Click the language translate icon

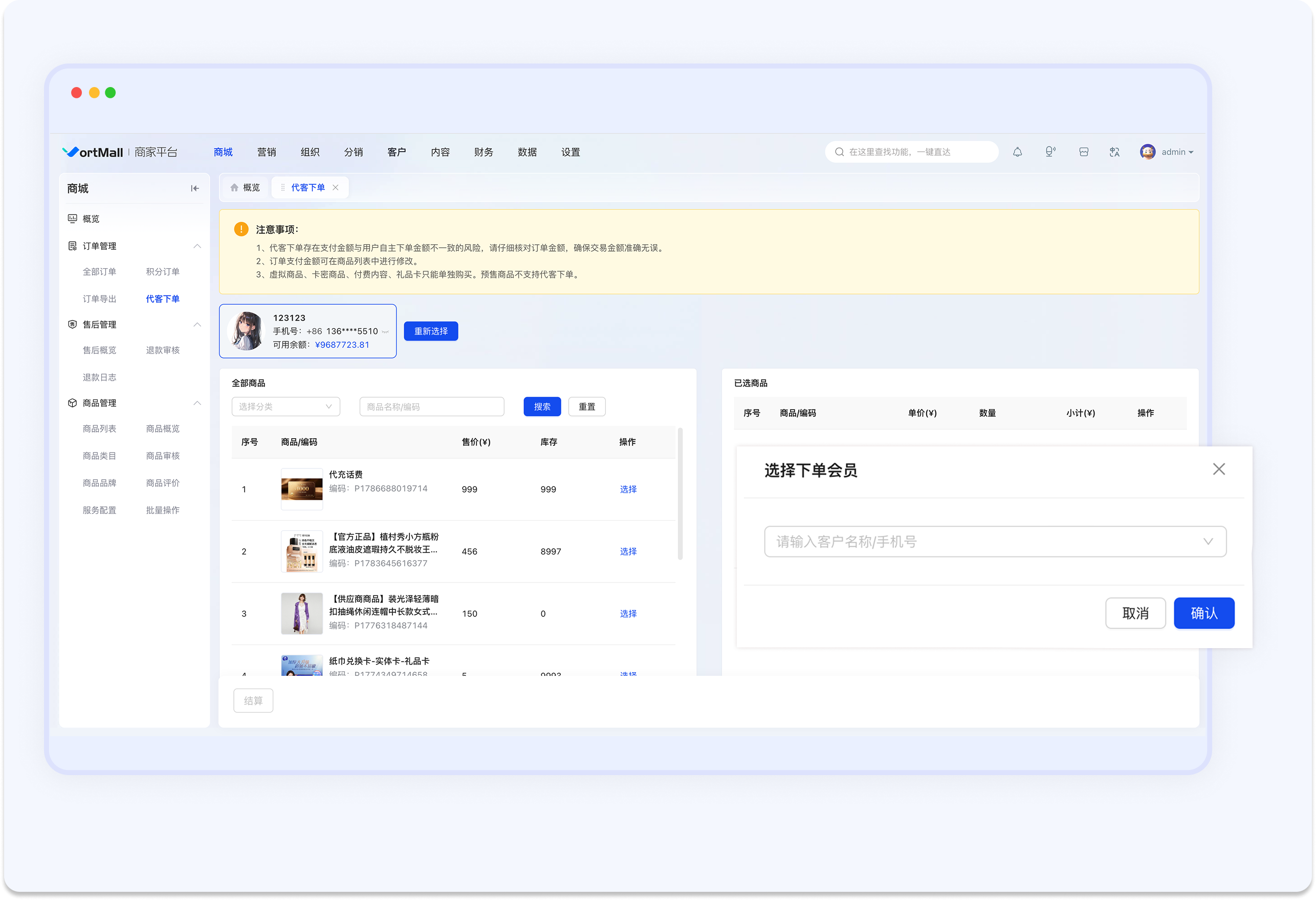[x=1114, y=152]
